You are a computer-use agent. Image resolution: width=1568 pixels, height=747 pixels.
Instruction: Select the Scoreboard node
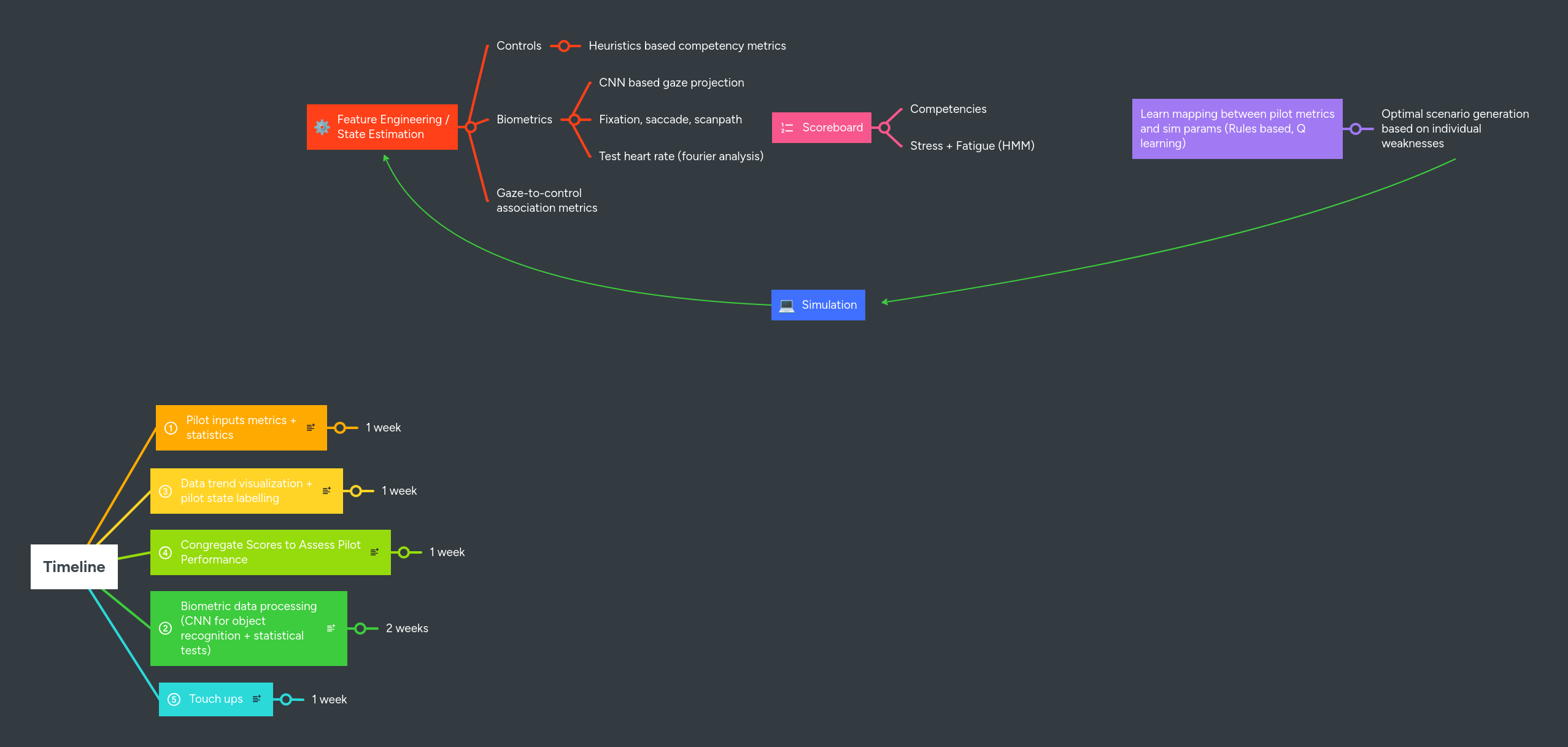click(821, 128)
